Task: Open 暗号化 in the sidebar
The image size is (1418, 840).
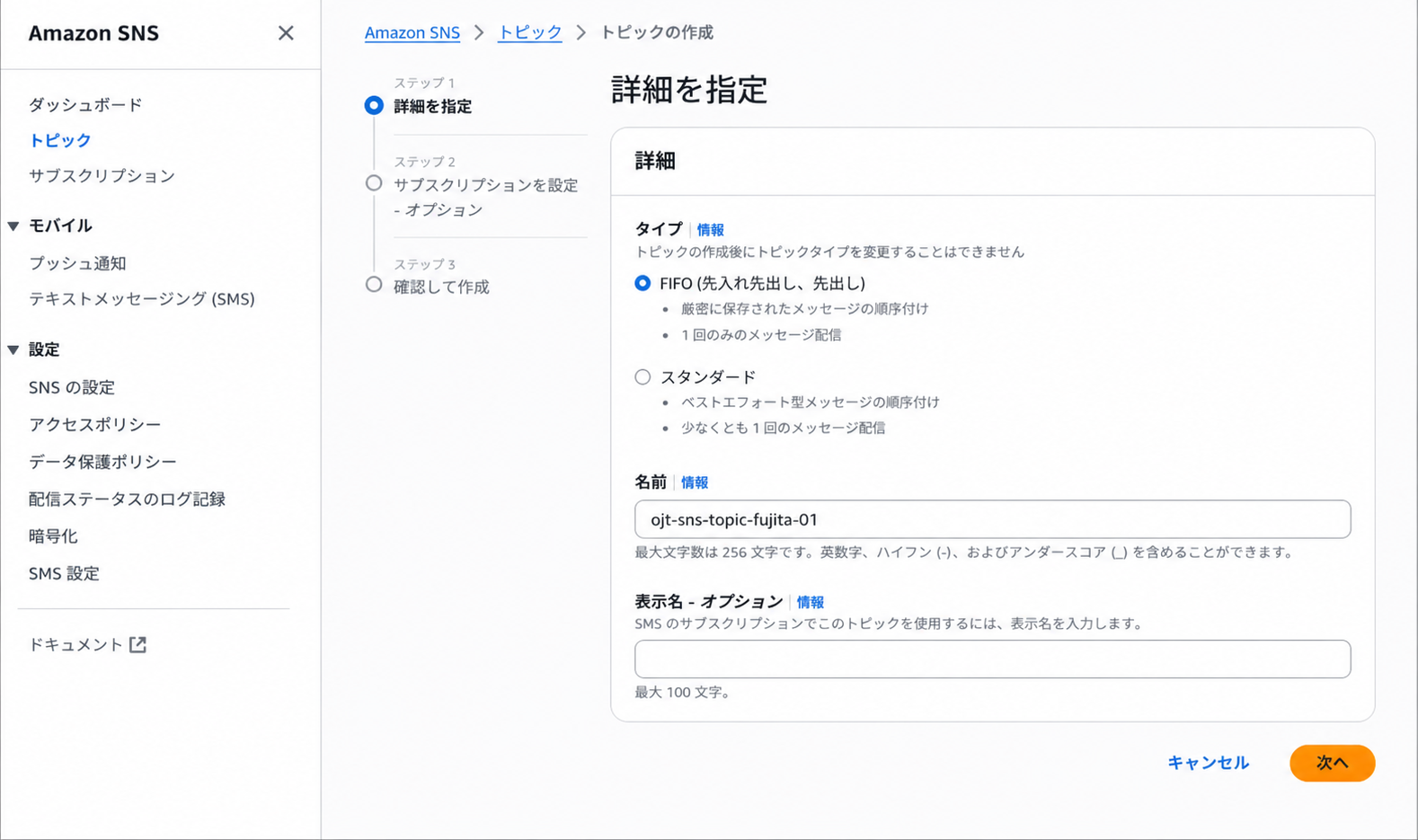Action: pyautogui.click(x=53, y=536)
